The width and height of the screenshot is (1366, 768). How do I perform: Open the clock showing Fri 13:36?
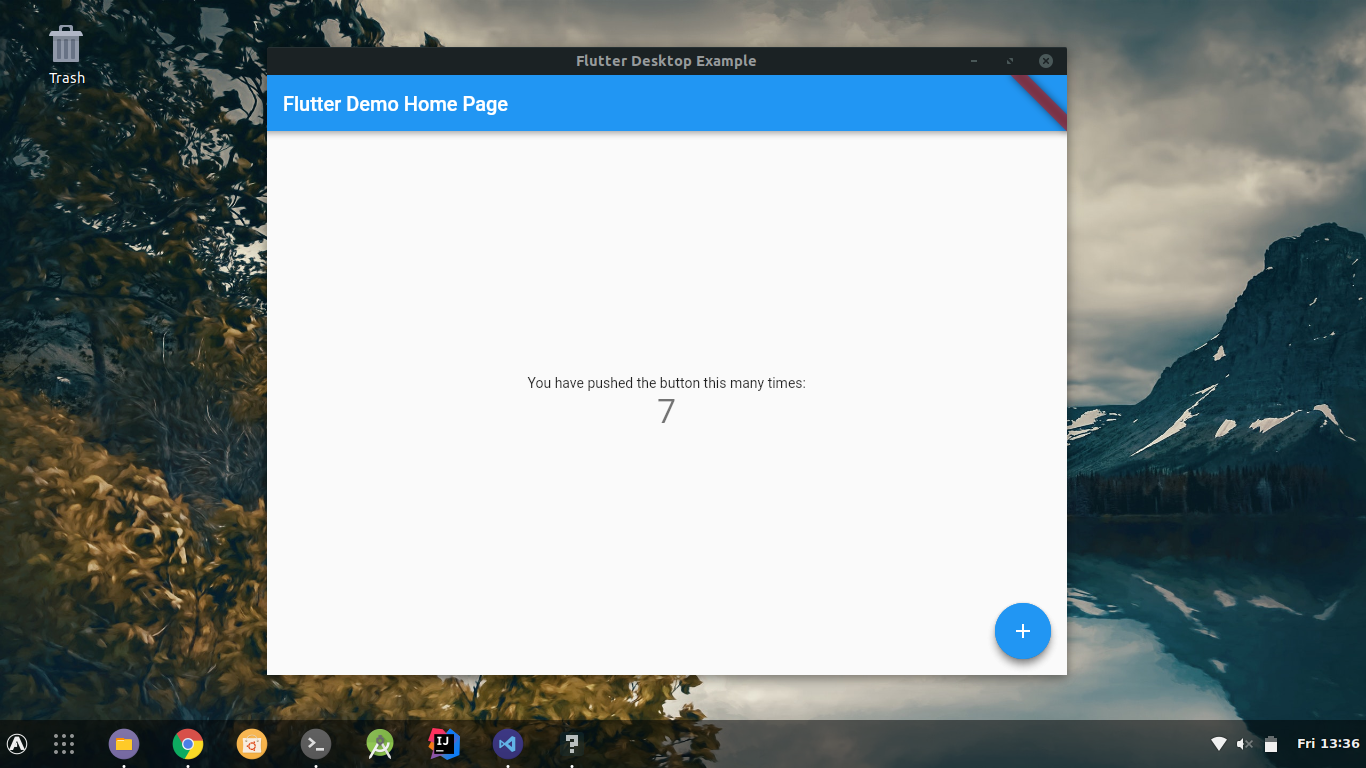(1328, 744)
